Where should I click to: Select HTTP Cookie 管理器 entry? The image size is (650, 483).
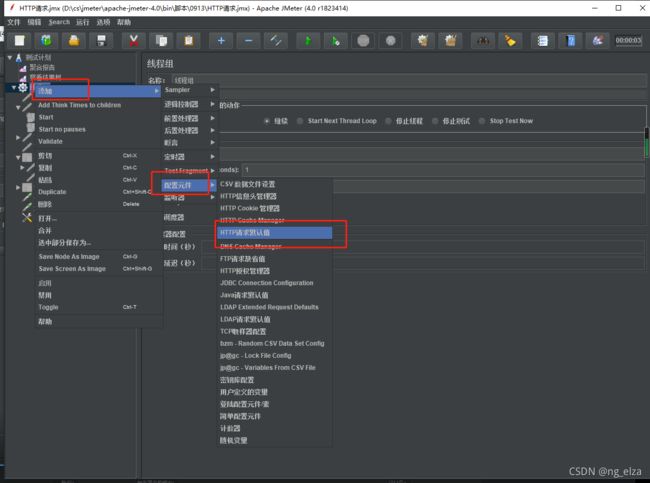[250, 208]
